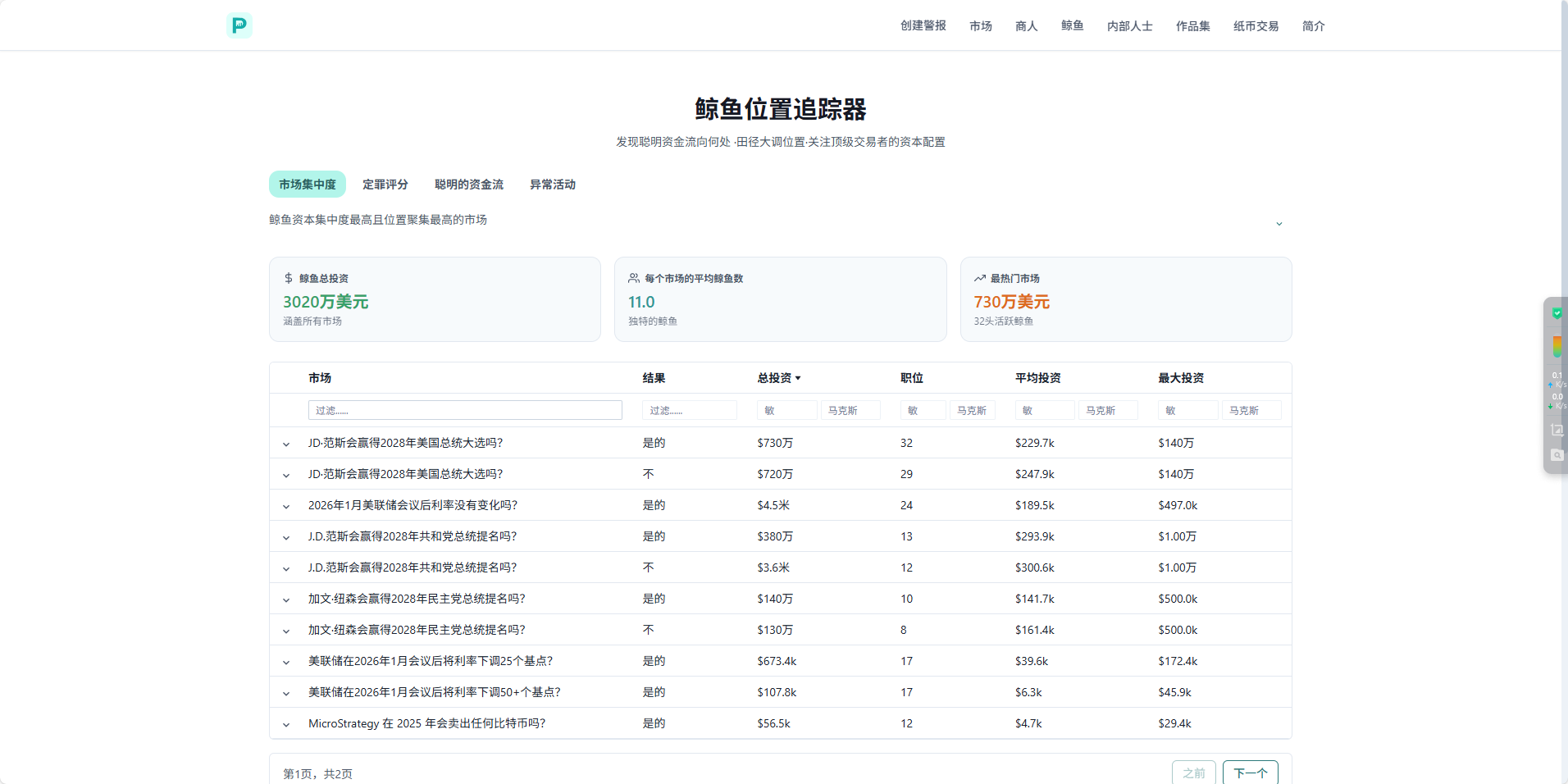Expand the first JD Vance 2028 election row
Image resolution: width=1568 pixels, height=784 pixels.
click(x=286, y=444)
